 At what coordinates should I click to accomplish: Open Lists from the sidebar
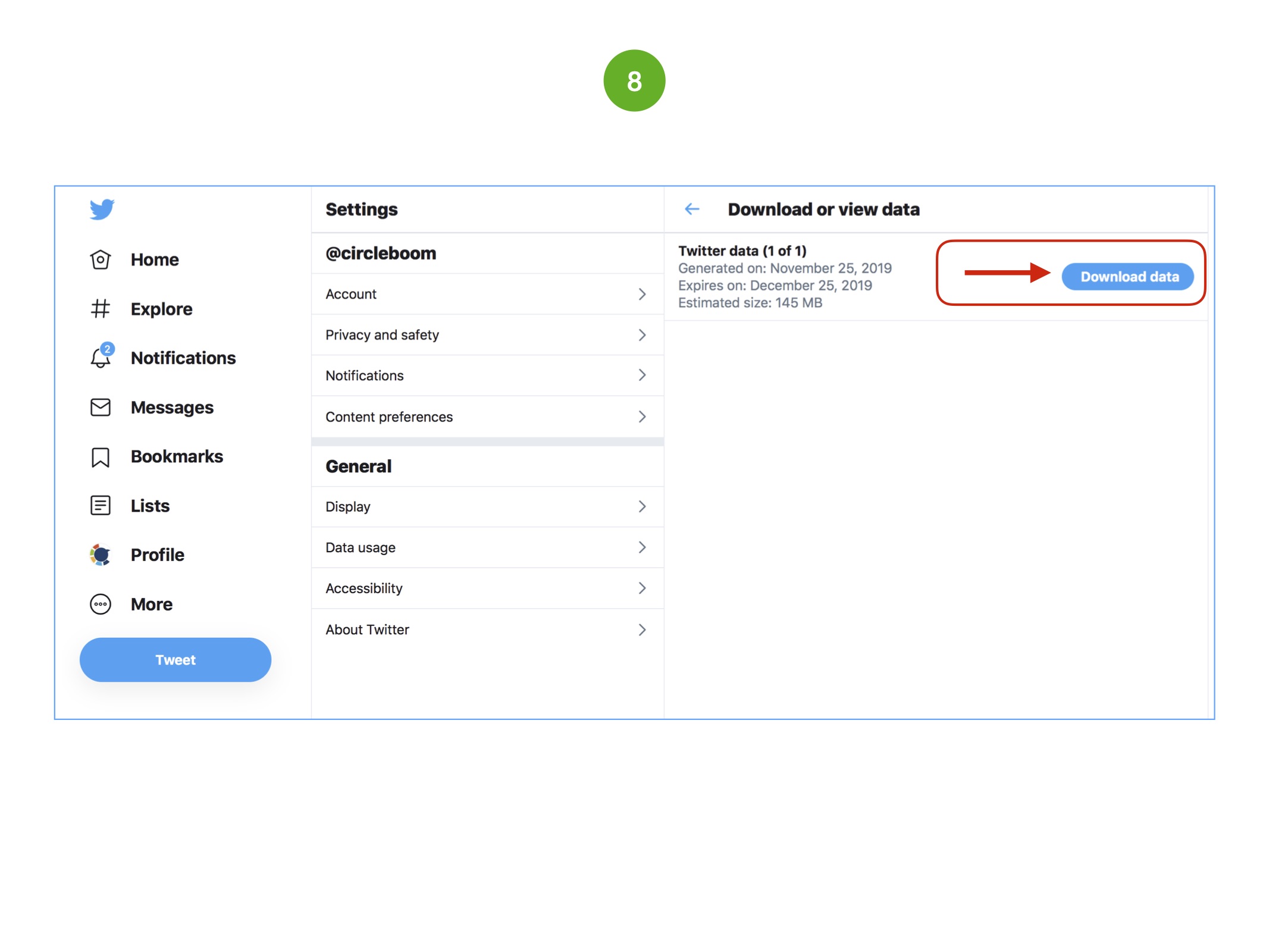(150, 506)
